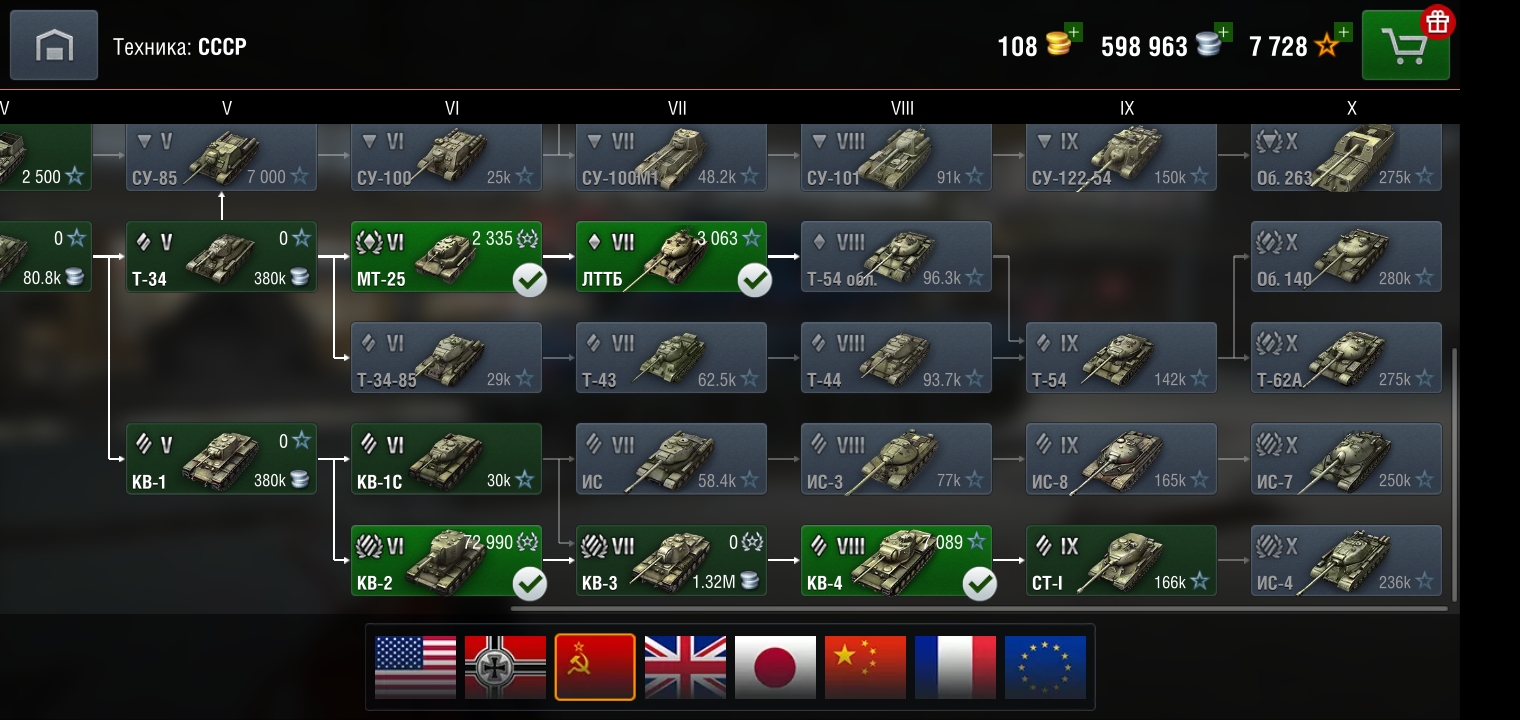
Task: Expand the СУ-85 tier V triangle
Action: (x=145, y=141)
